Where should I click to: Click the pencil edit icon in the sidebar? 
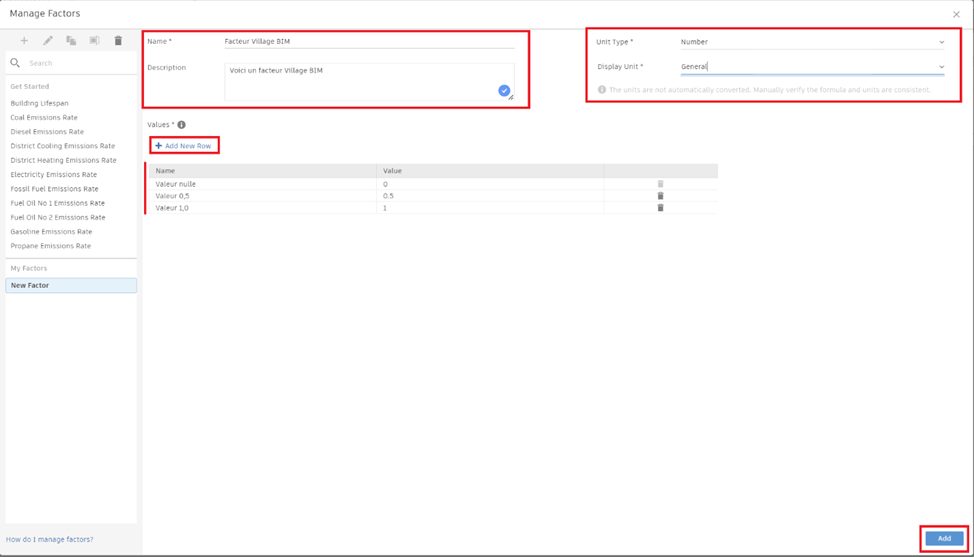48,41
